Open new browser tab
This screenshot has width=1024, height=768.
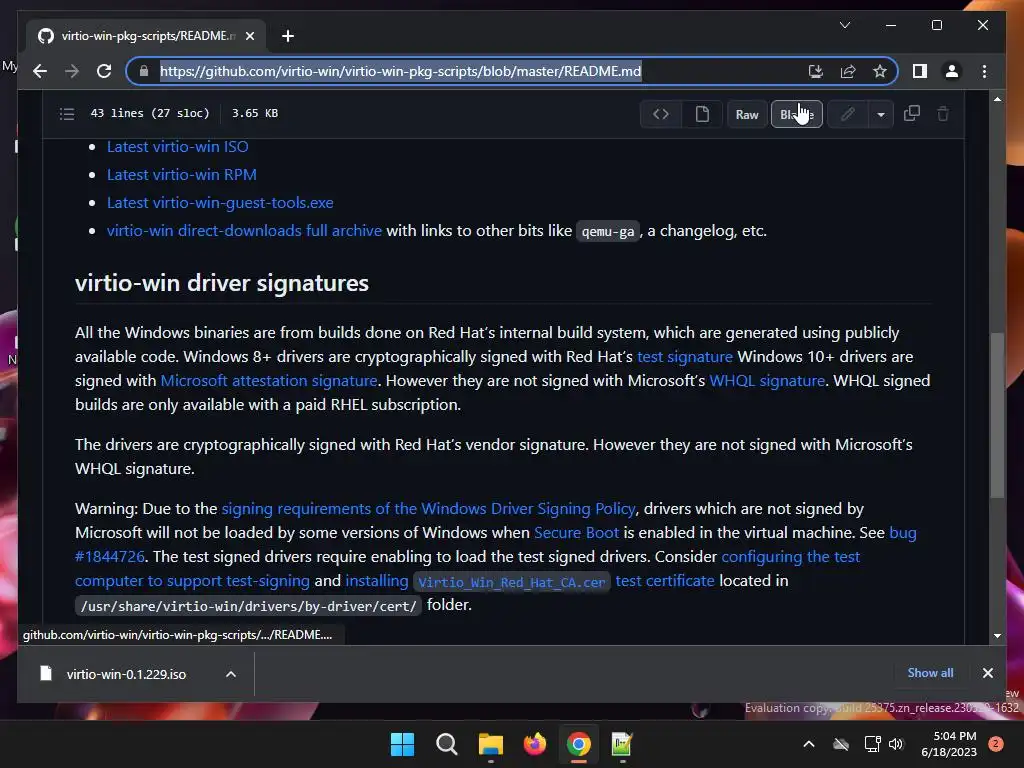[x=288, y=36]
